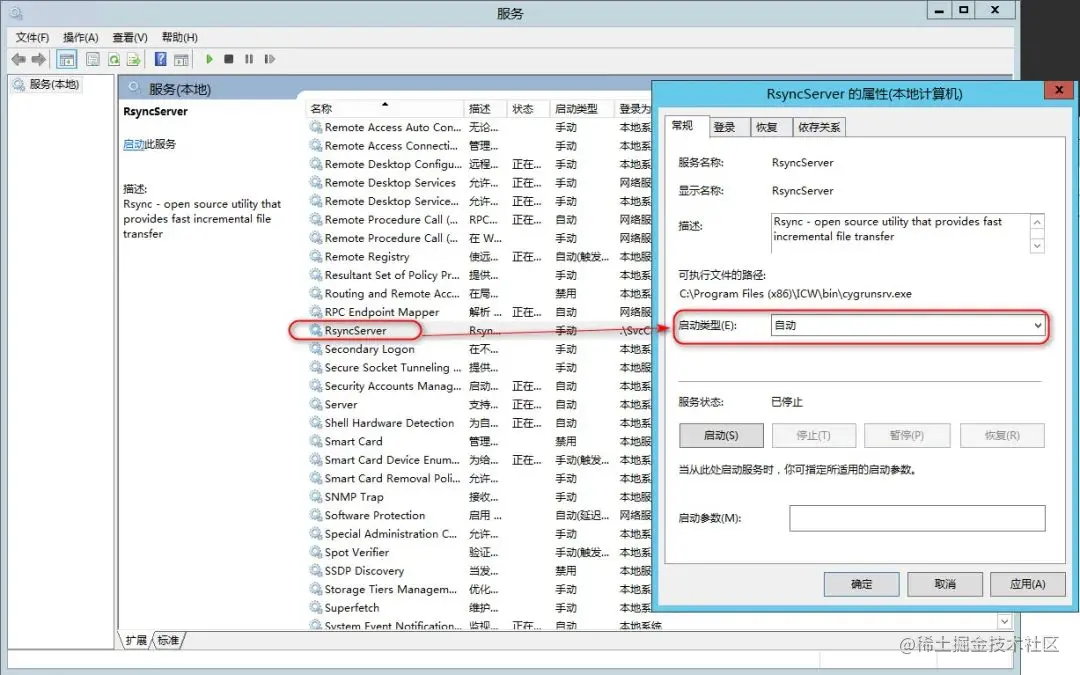Image resolution: width=1080 pixels, height=675 pixels.
Task: Click gear icon of Superfetch service
Action: coord(315,608)
